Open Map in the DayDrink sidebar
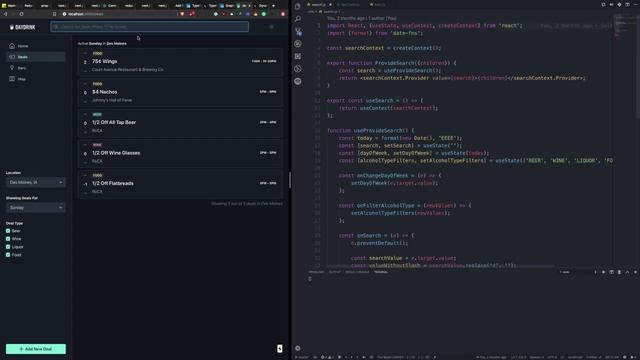The height and width of the screenshot is (360, 640). tap(36, 79)
